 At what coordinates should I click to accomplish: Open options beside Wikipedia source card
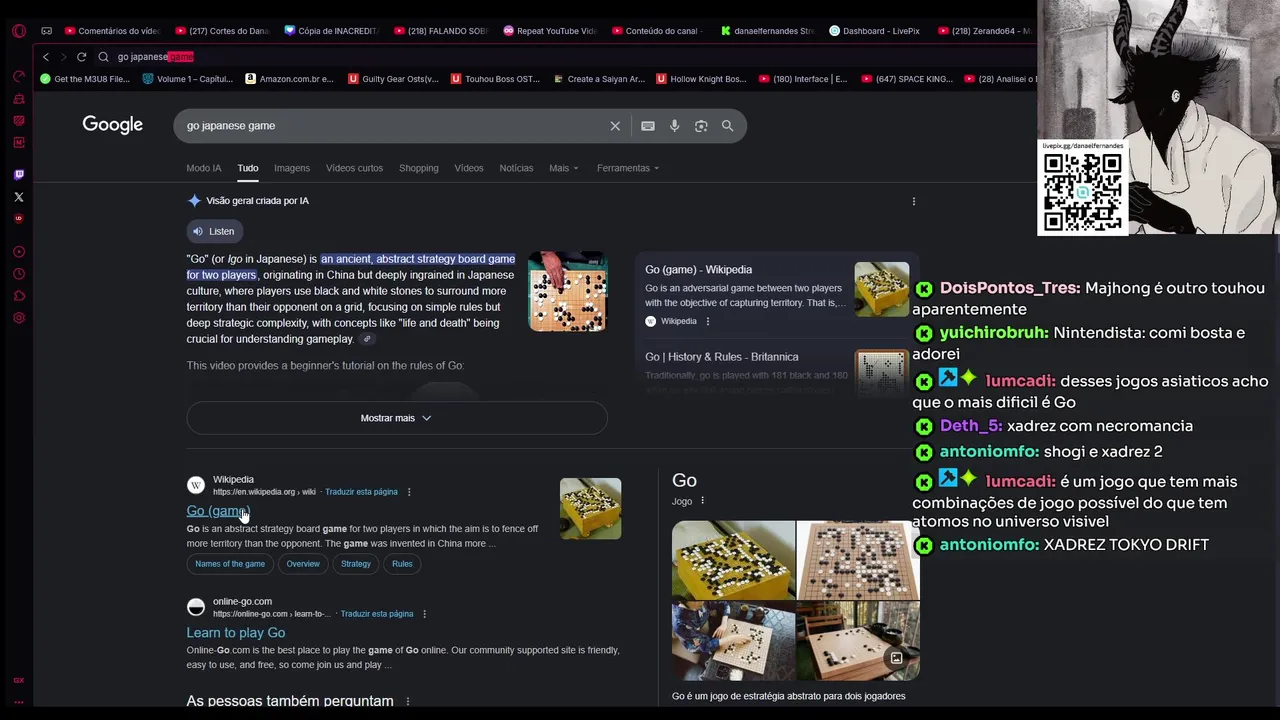708,321
